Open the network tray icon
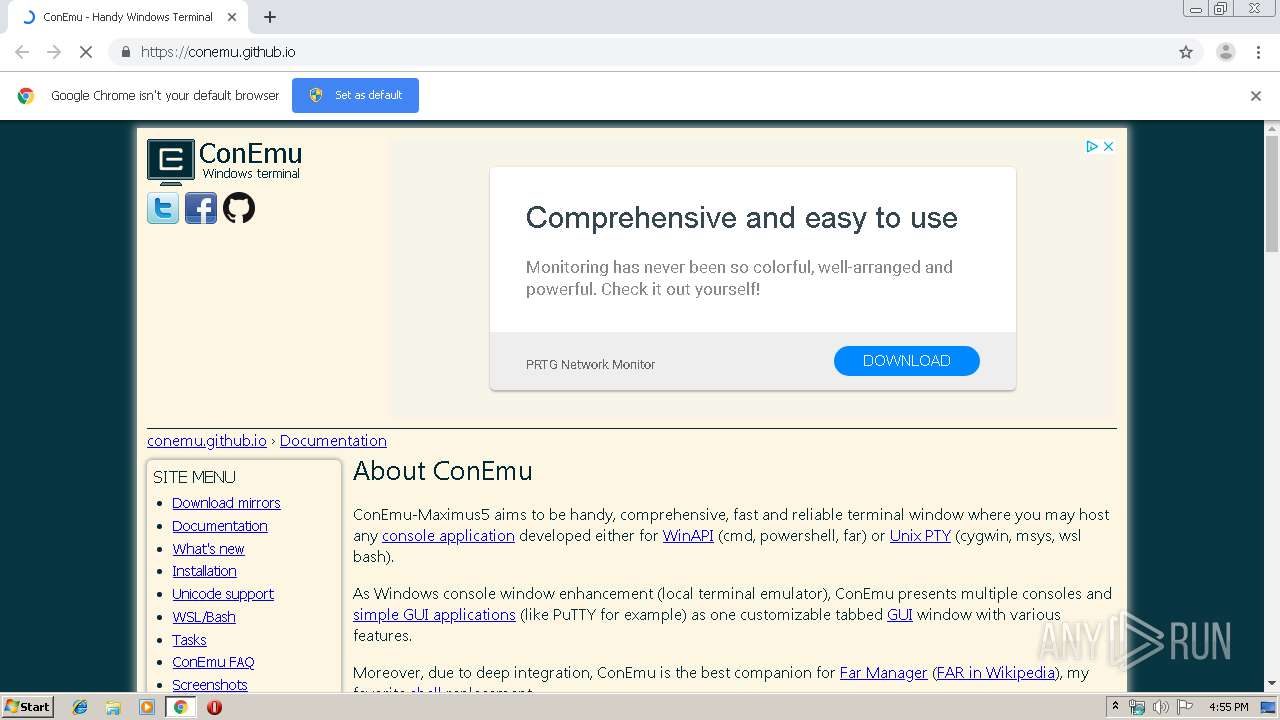 pos(1137,707)
